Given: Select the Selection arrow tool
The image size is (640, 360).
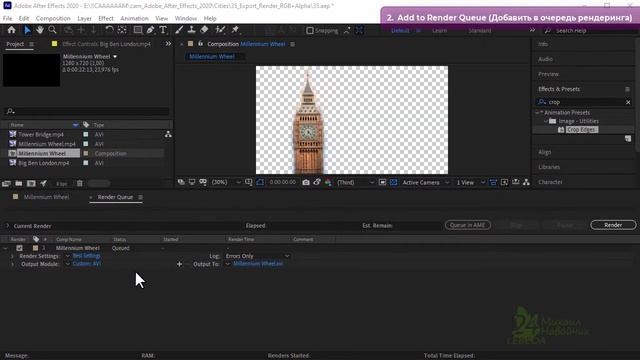Looking at the screenshot, I should coord(27,30).
